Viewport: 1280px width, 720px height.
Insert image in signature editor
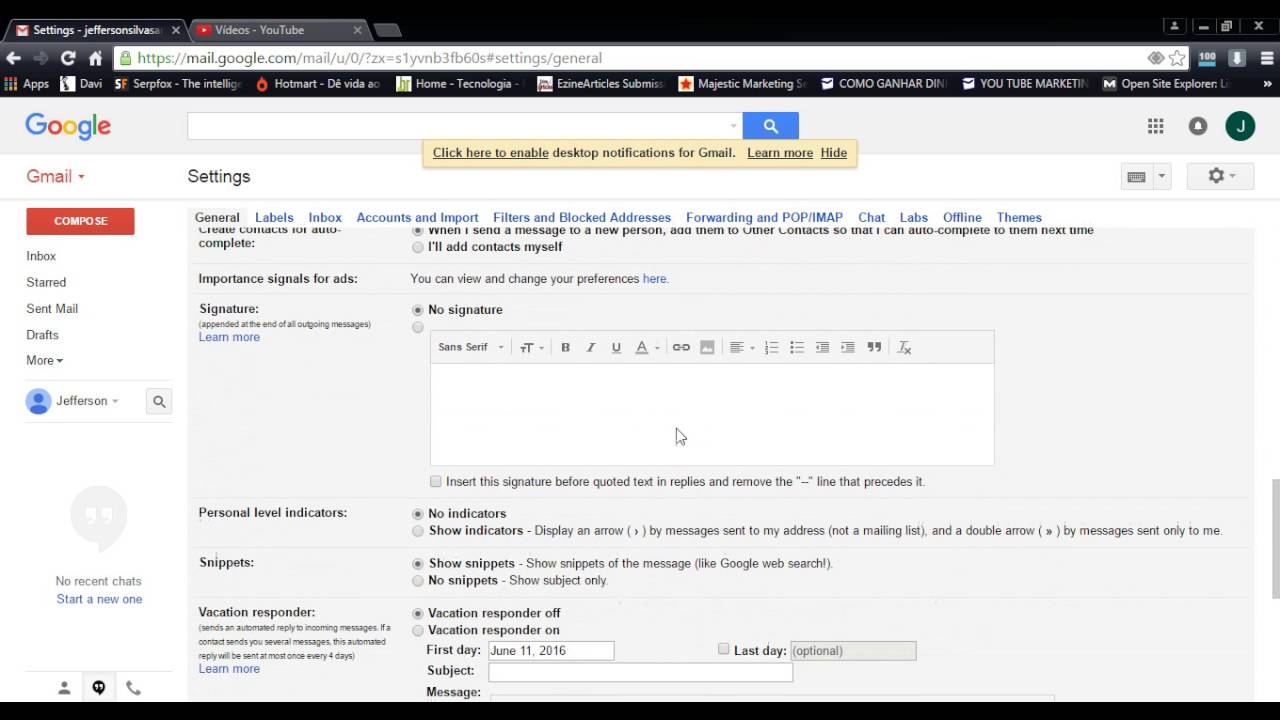pyautogui.click(x=707, y=347)
